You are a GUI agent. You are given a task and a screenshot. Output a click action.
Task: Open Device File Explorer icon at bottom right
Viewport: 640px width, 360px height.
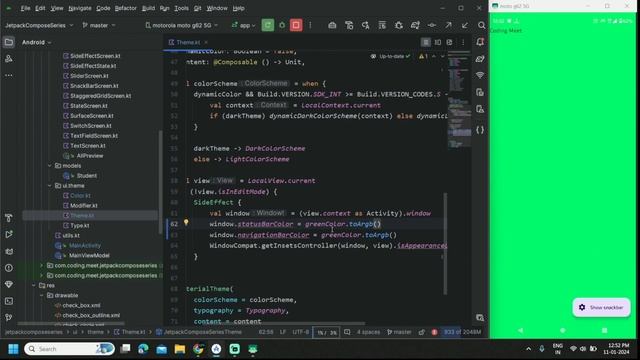[480, 318]
